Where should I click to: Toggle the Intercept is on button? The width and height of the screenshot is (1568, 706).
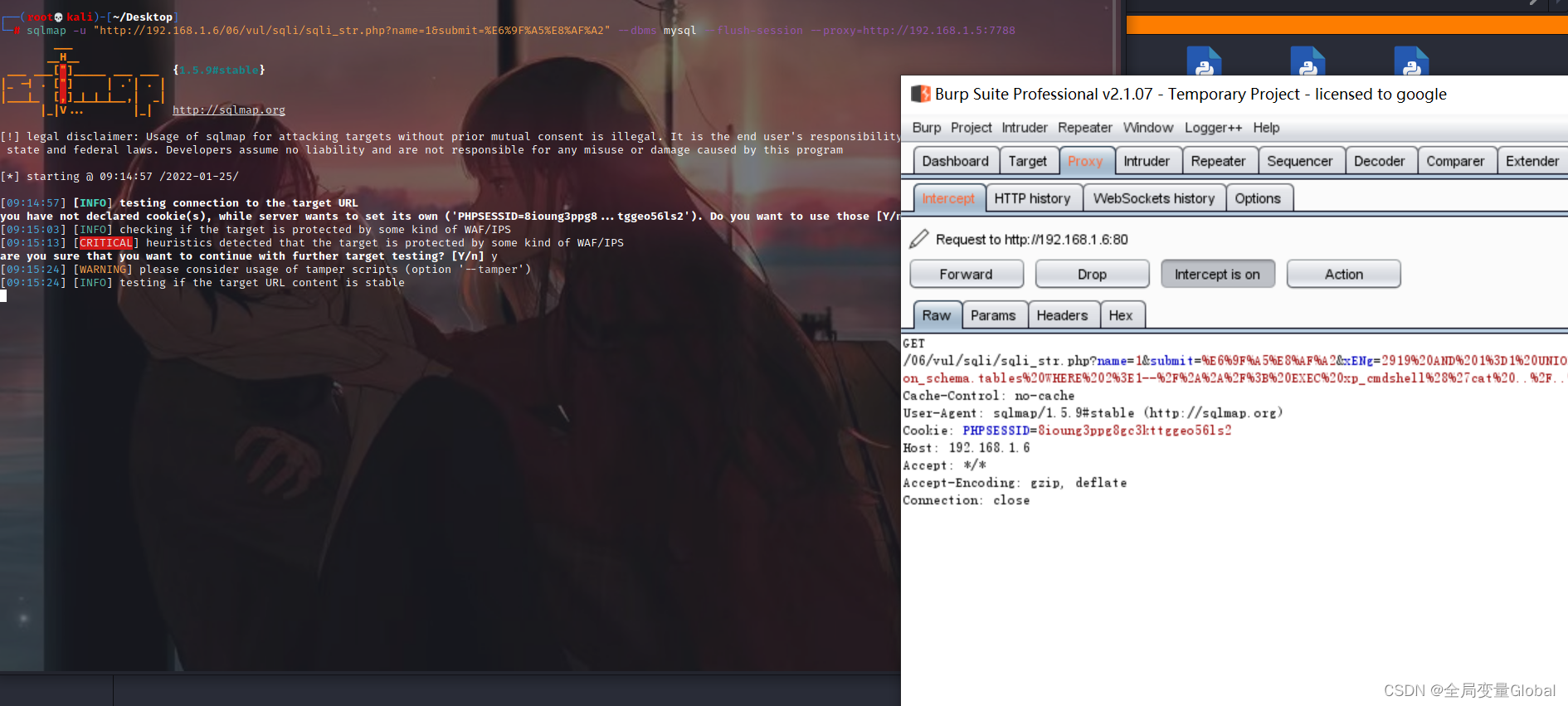click(x=1217, y=275)
